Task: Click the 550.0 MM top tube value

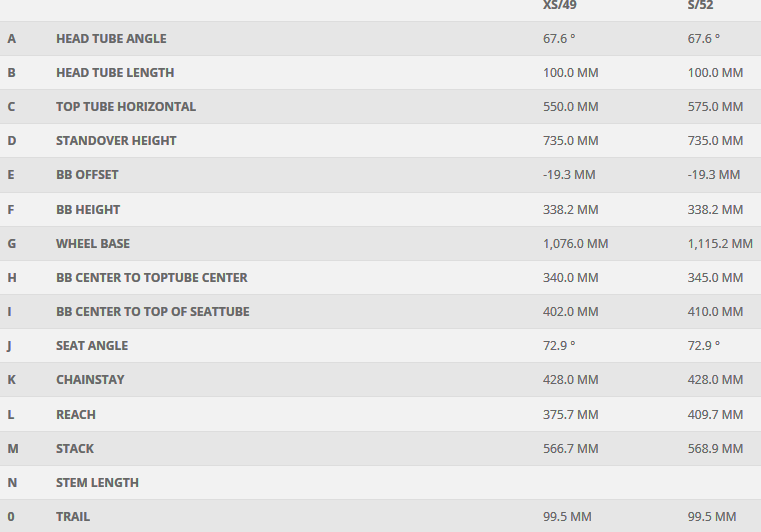Action: (x=570, y=107)
